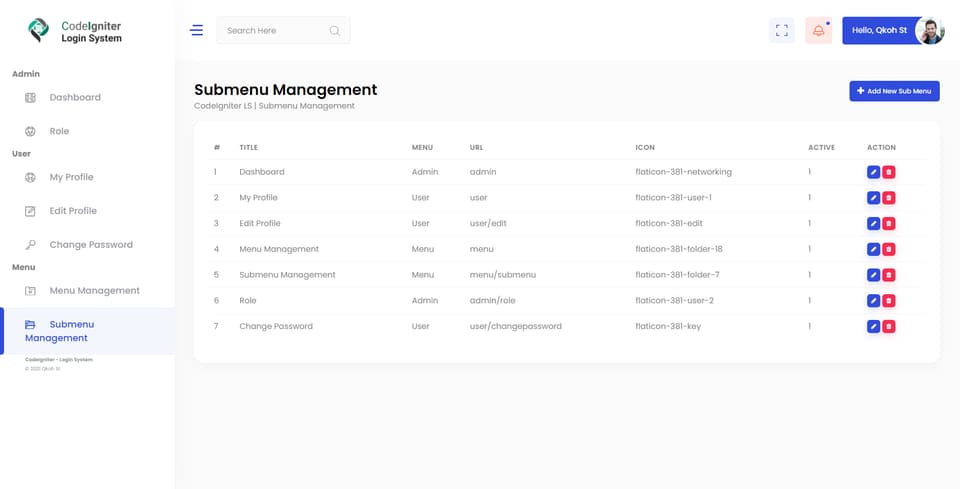Select the menu/submenu URL cell
Screen dimensions: 960x489
503,275
